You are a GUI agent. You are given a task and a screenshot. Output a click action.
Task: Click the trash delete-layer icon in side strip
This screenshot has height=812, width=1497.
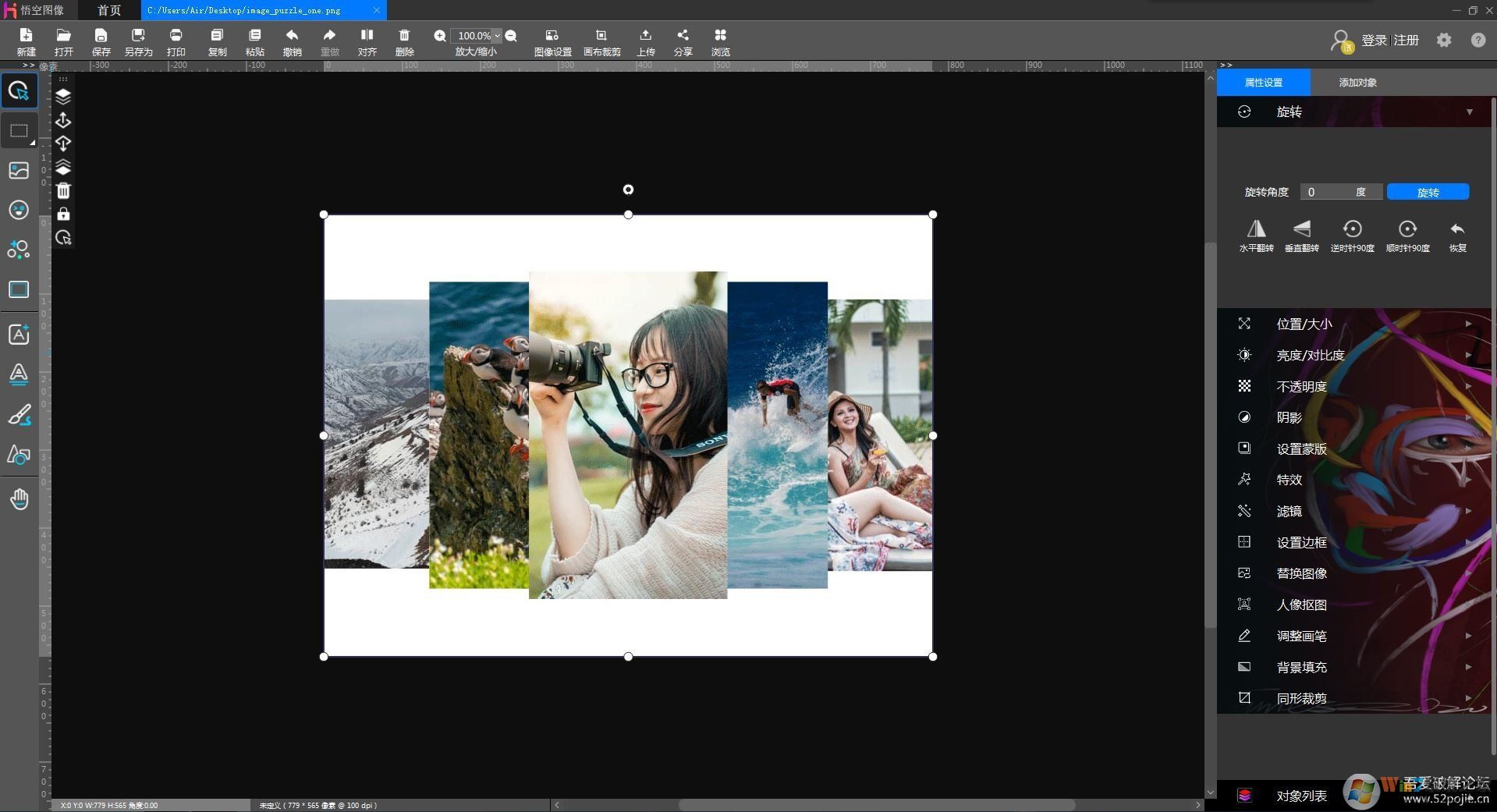[63, 191]
